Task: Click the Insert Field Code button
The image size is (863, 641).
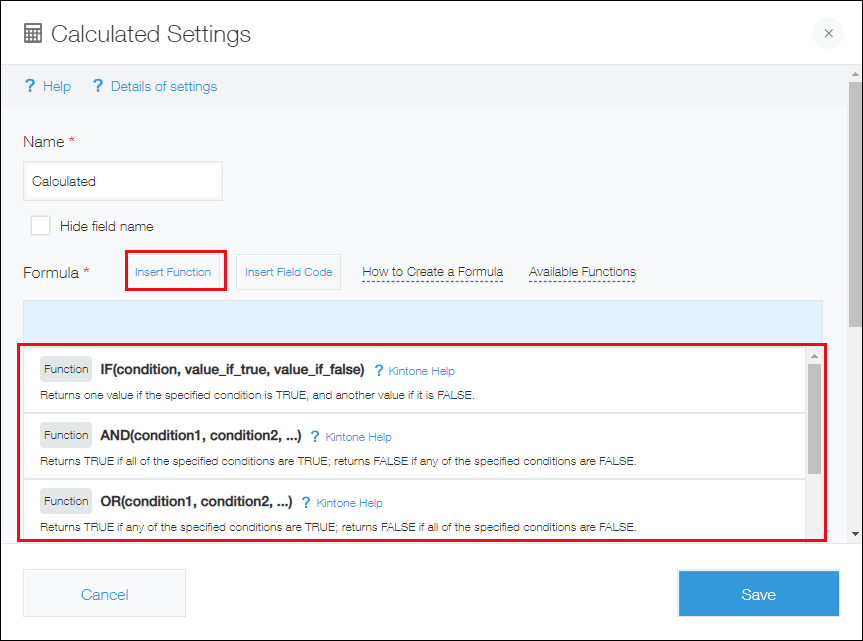Action: click(287, 271)
